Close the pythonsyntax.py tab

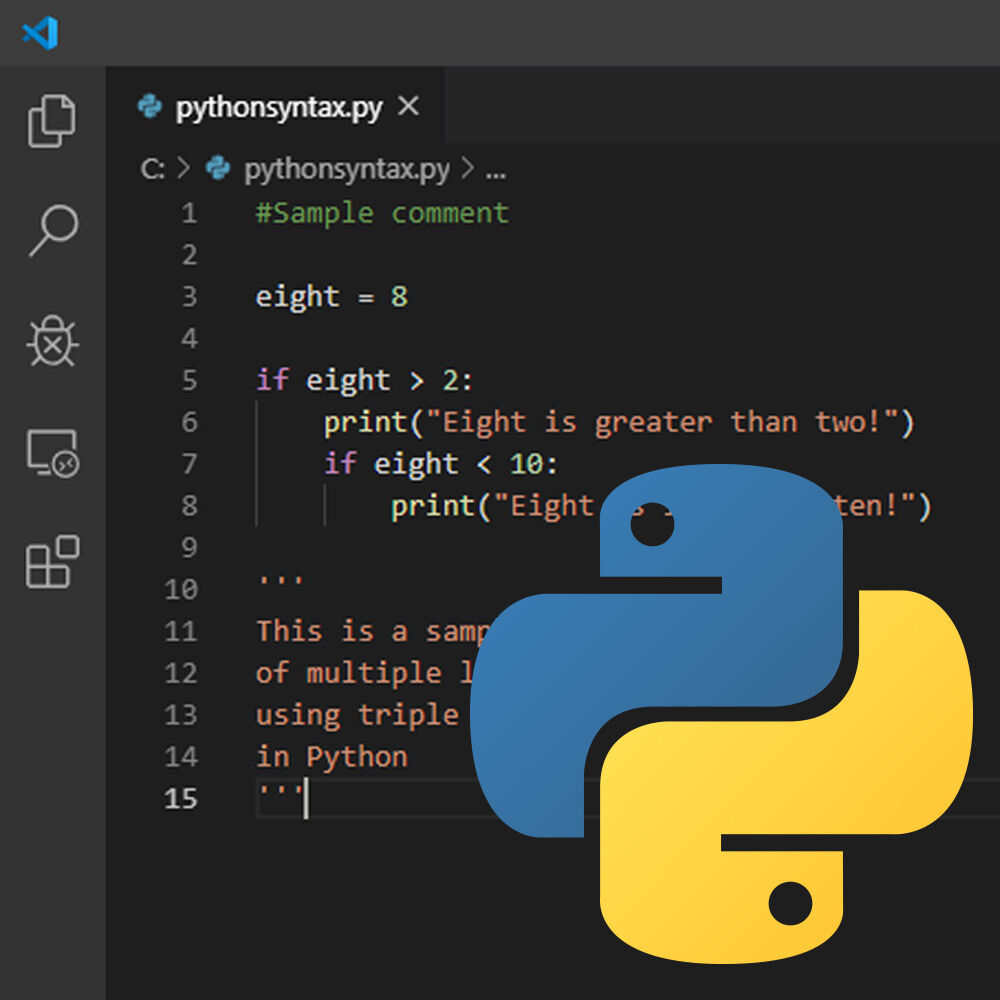point(408,105)
